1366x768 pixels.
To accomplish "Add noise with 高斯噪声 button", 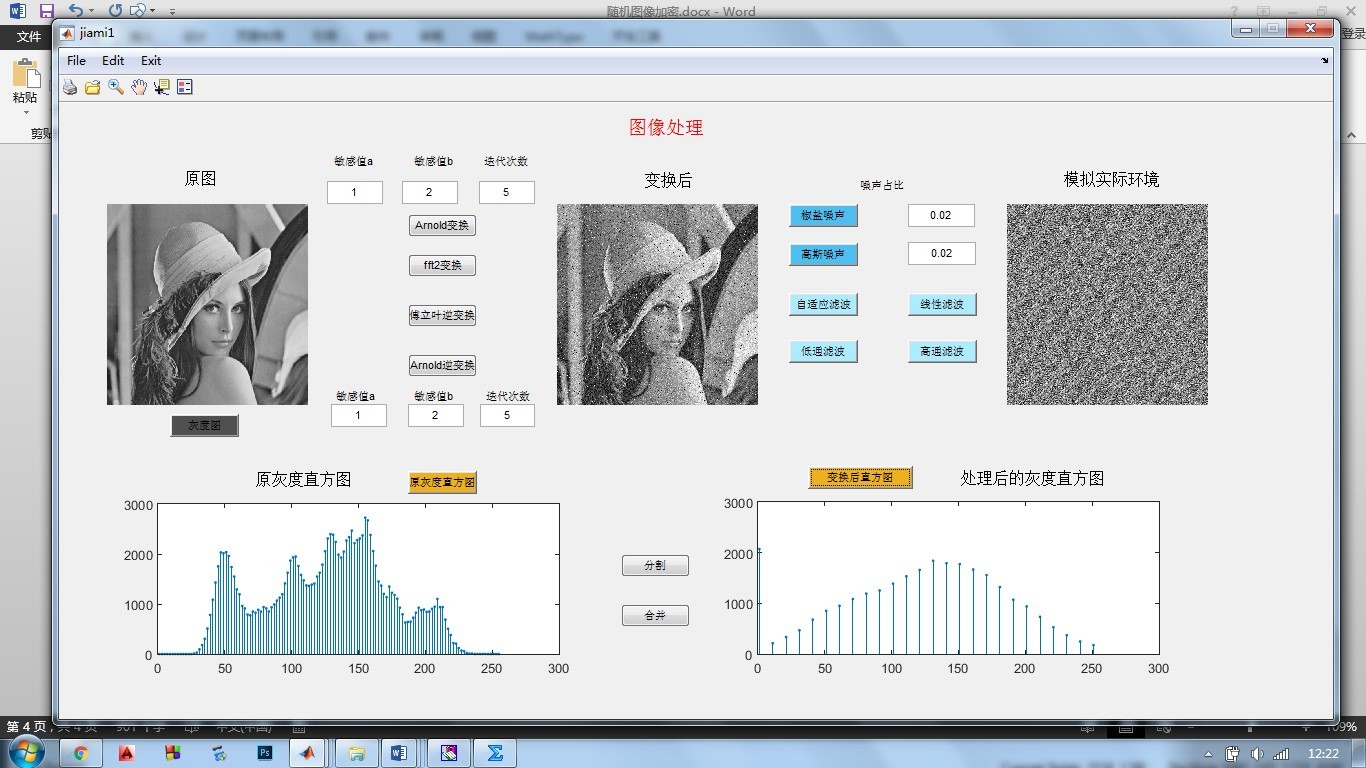I will click(x=823, y=254).
